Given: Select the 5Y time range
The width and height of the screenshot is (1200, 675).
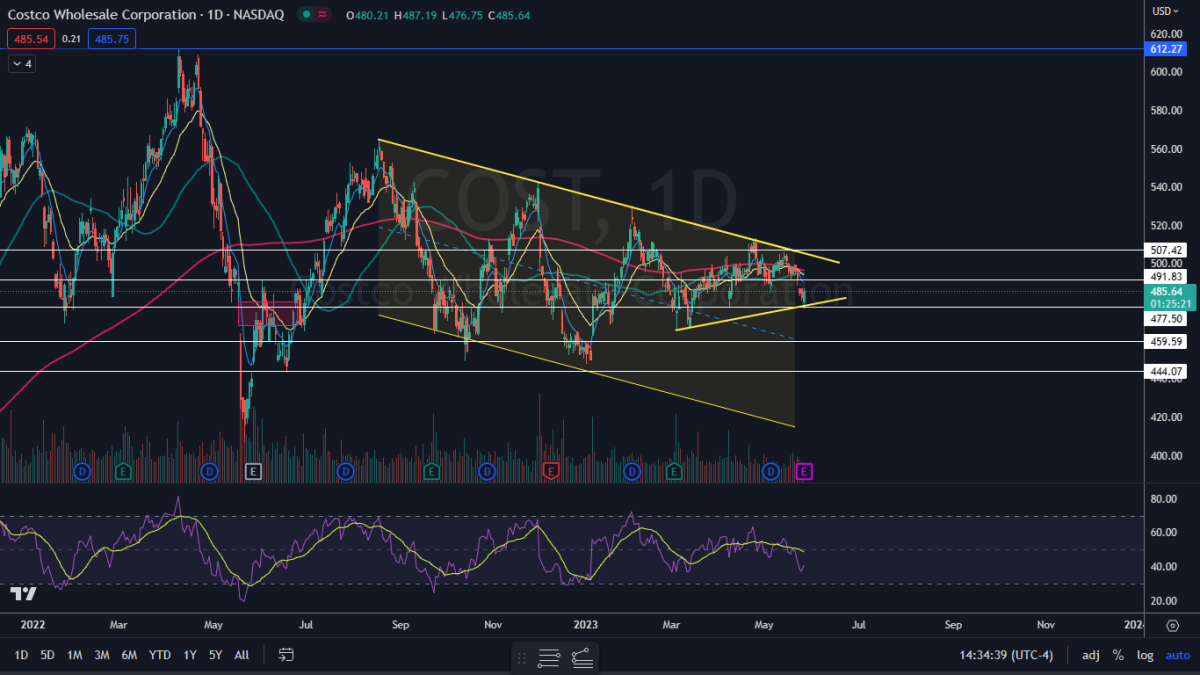Looking at the screenshot, I should click(x=215, y=656).
